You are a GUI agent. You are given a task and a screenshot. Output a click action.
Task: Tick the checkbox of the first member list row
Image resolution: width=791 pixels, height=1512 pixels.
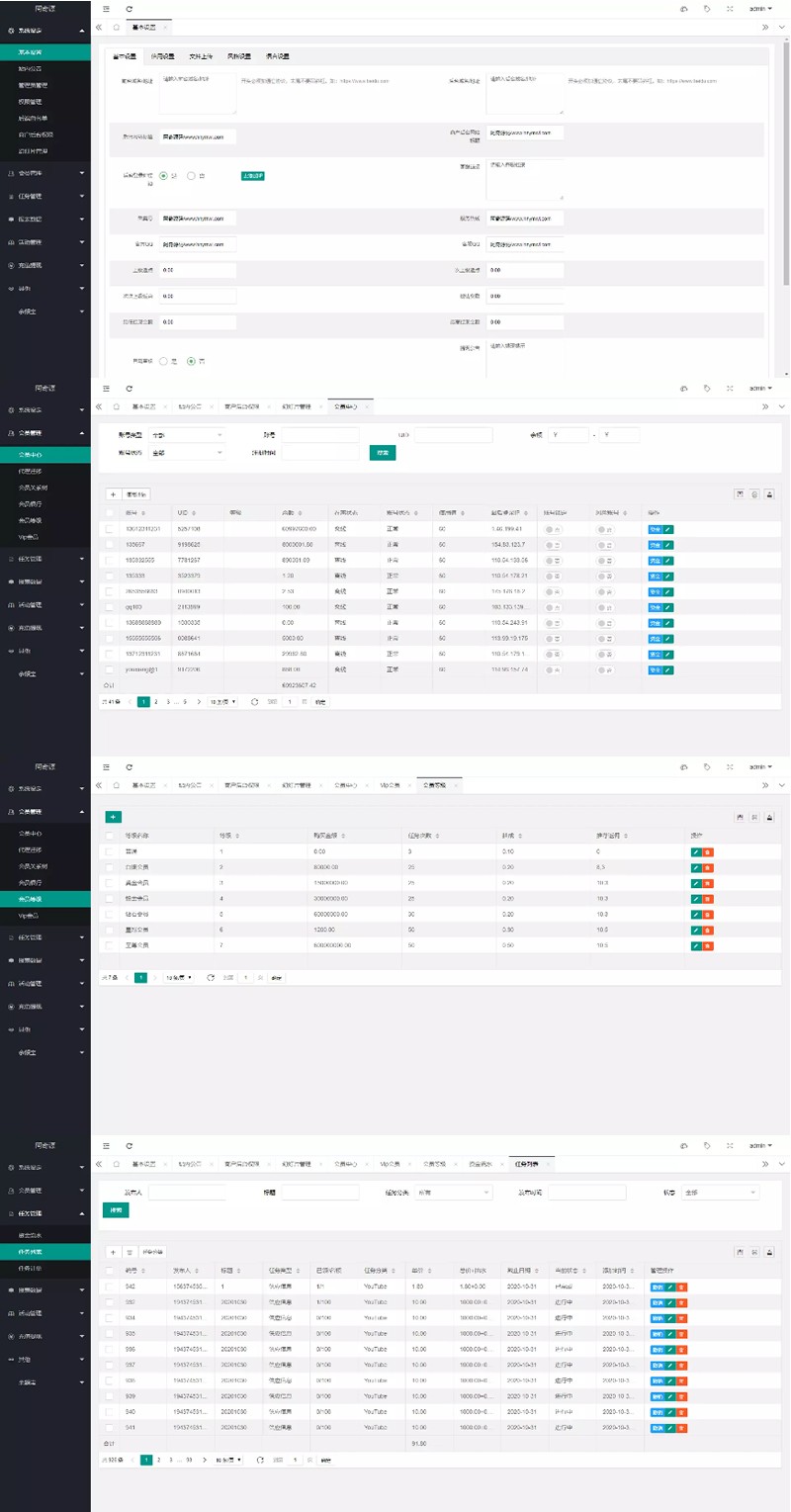tap(110, 529)
